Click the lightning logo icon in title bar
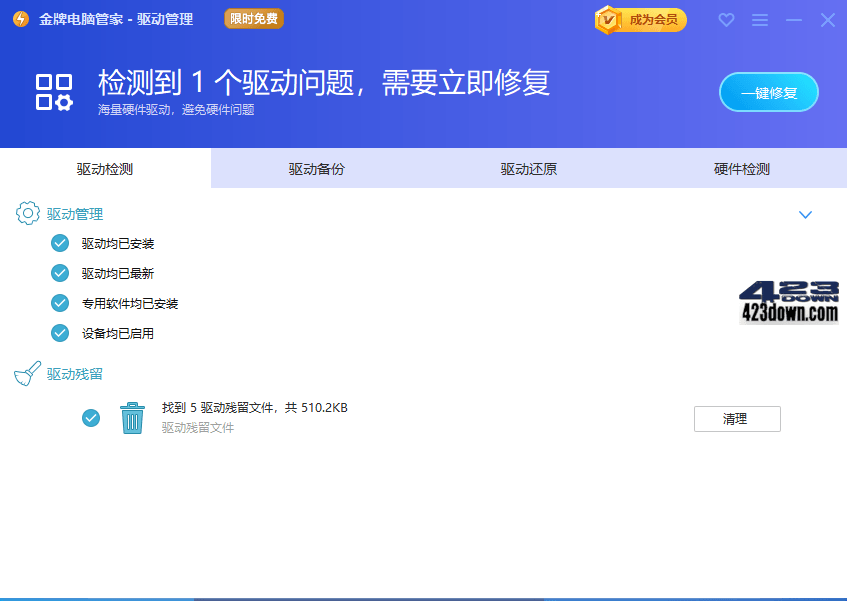The height and width of the screenshot is (601, 847). pyautogui.click(x=19, y=19)
